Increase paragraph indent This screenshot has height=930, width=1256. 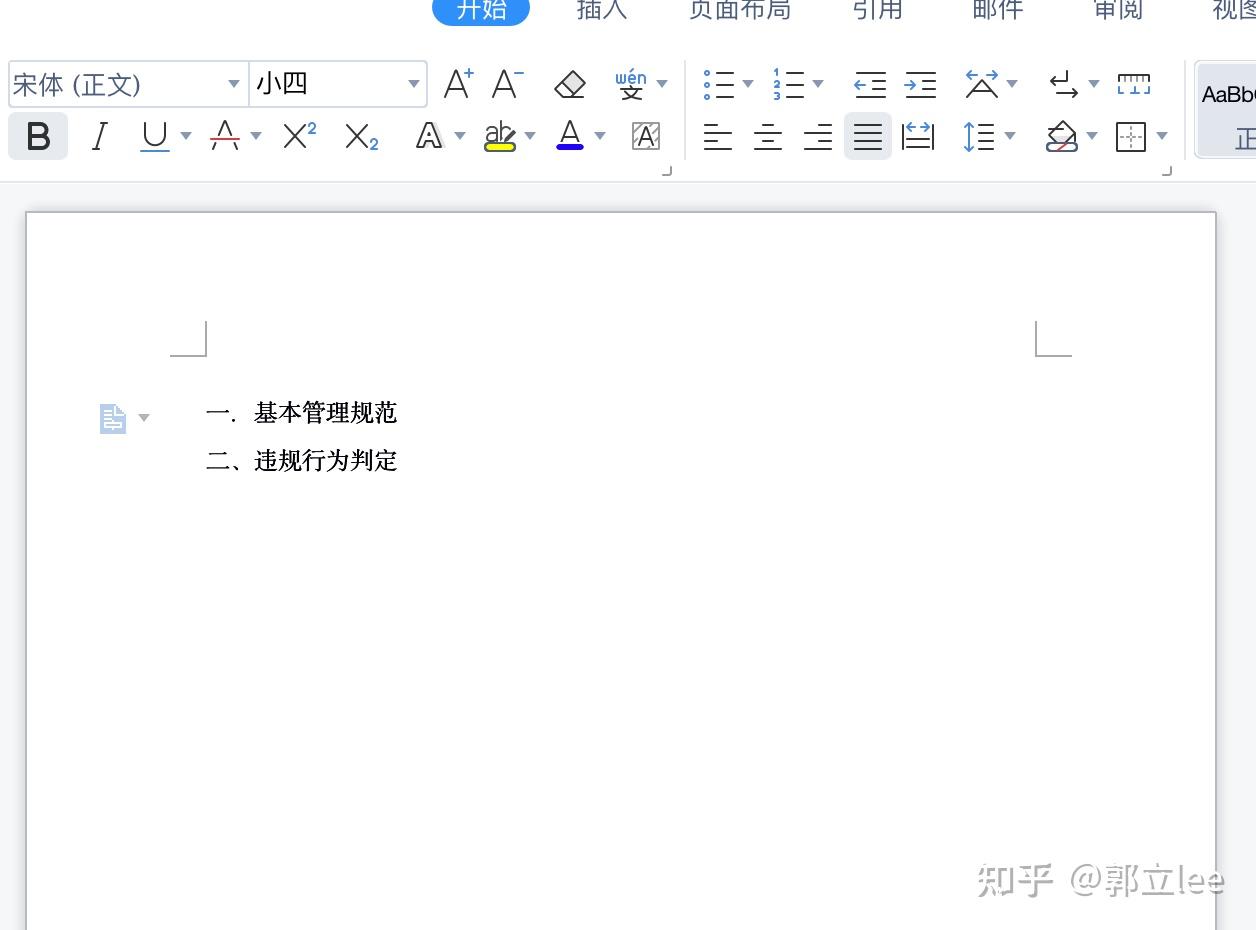click(920, 85)
